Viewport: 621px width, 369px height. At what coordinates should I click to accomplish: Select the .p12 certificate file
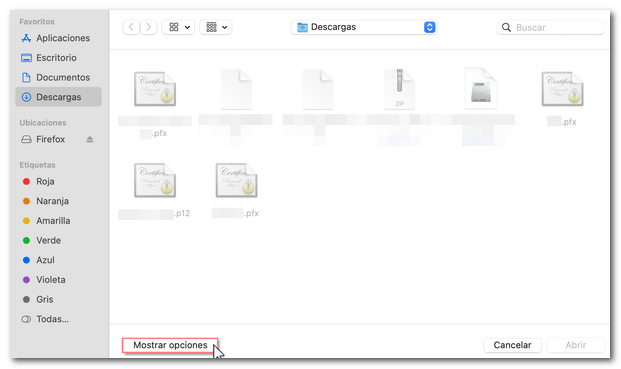(x=155, y=181)
